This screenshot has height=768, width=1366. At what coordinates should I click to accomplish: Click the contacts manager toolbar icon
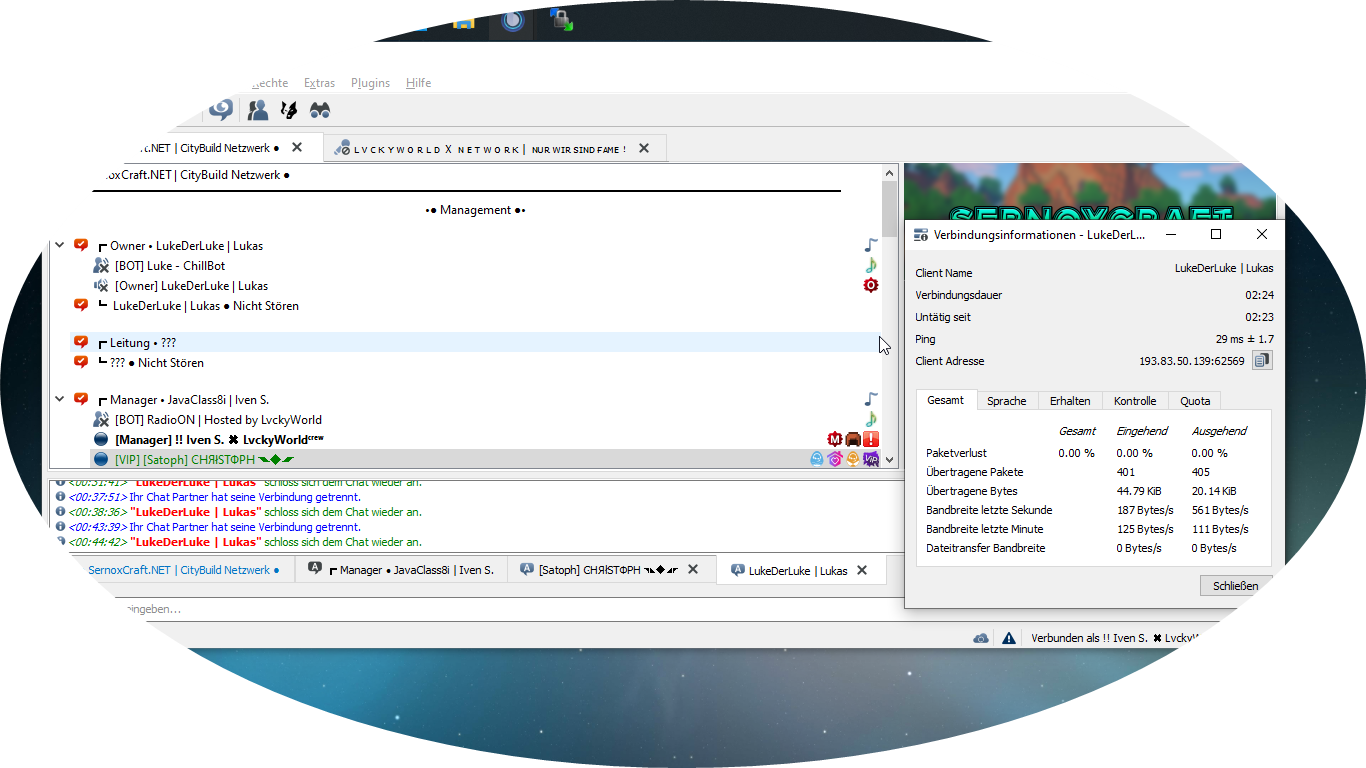coord(257,110)
